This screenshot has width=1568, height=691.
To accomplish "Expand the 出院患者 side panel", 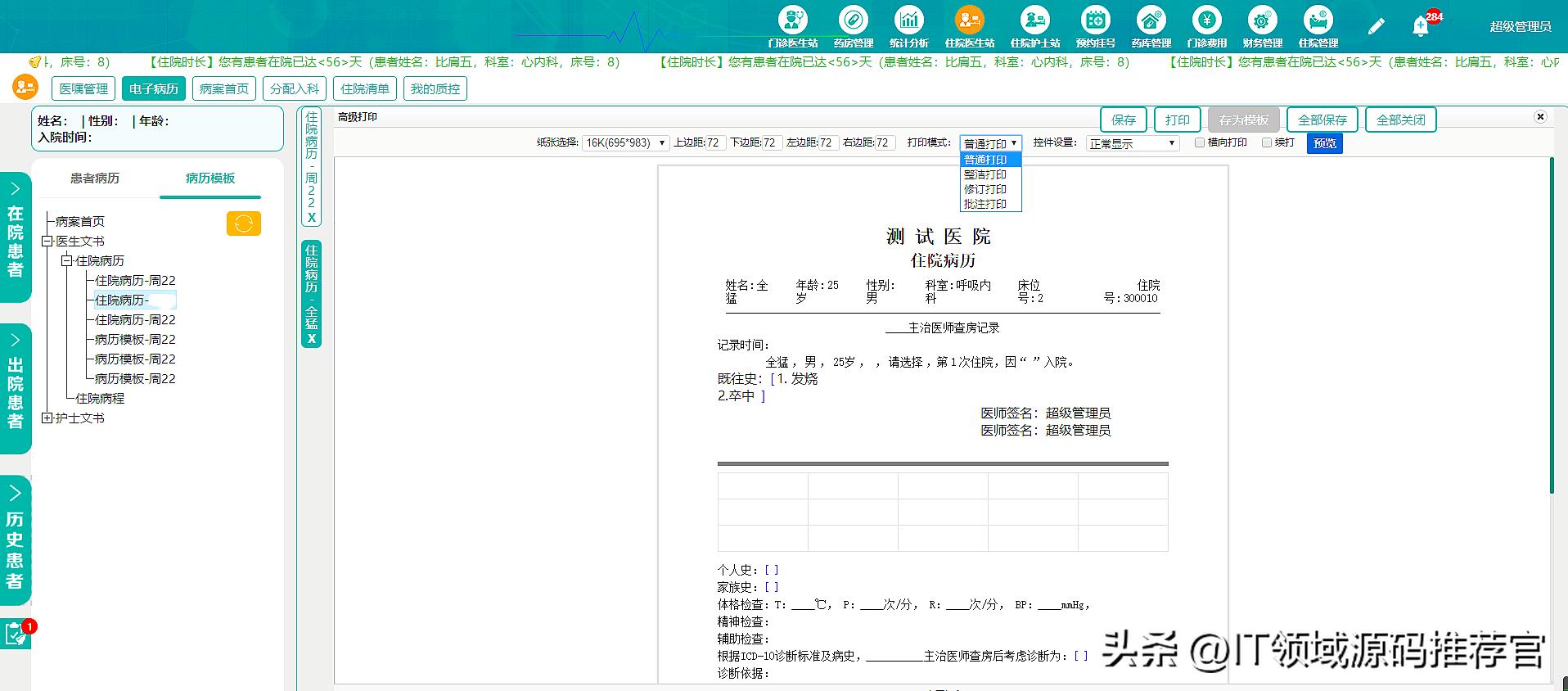I will [x=15, y=388].
